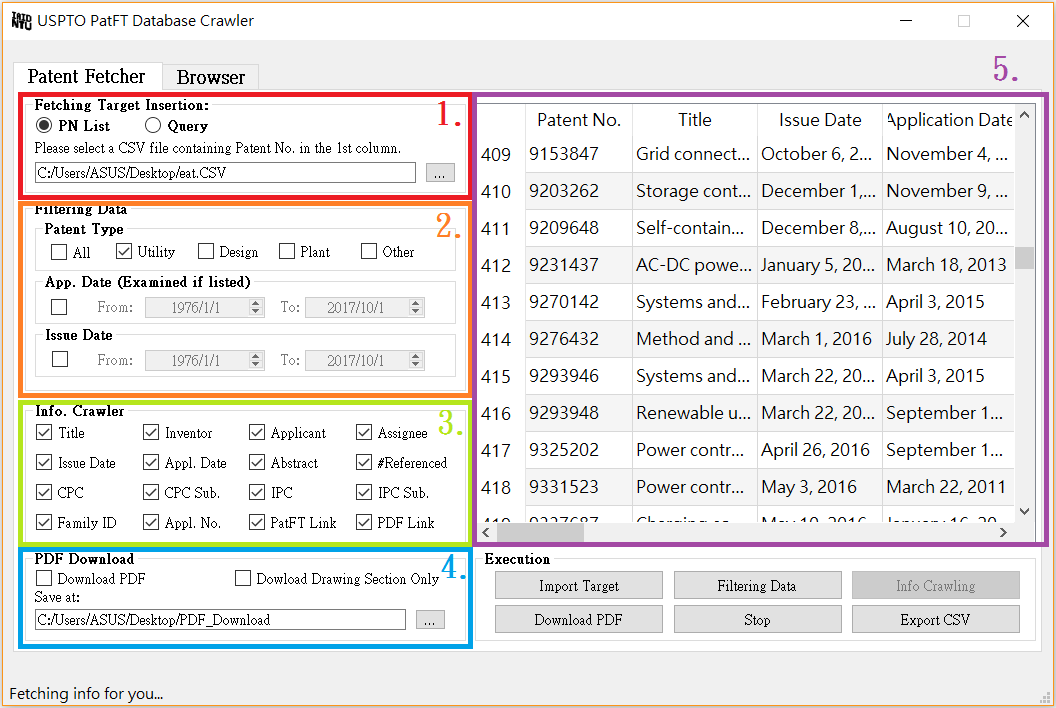Click table vertical scrollbar up arrow

[1024, 115]
